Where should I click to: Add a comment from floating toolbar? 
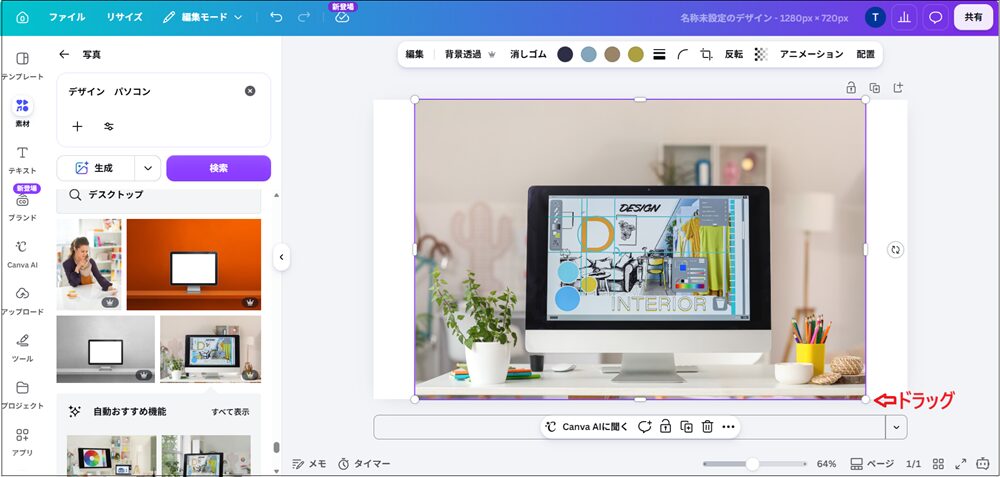click(x=645, y=427)
